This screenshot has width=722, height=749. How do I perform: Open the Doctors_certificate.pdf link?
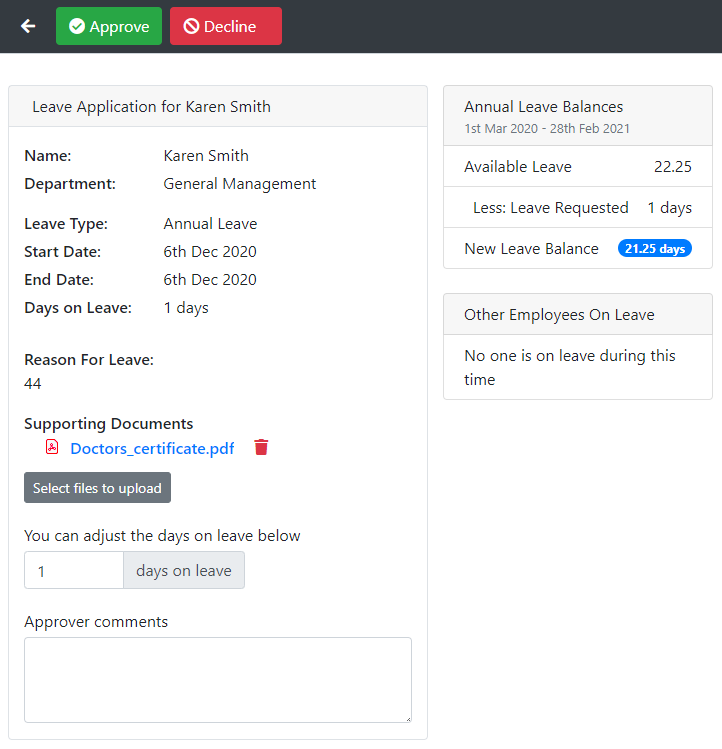click(152, 448)
